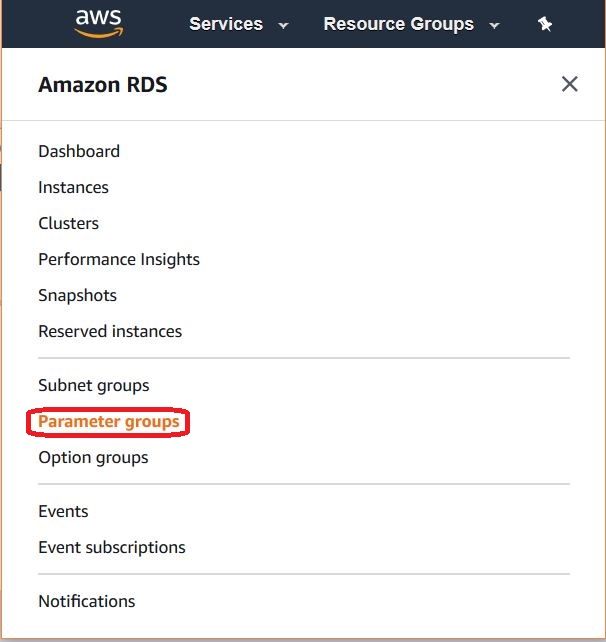The width and height of the screenshot is (606, 642).
Task: Open Subnet groups
Action: pyautogui.click(x=93, y=385)
